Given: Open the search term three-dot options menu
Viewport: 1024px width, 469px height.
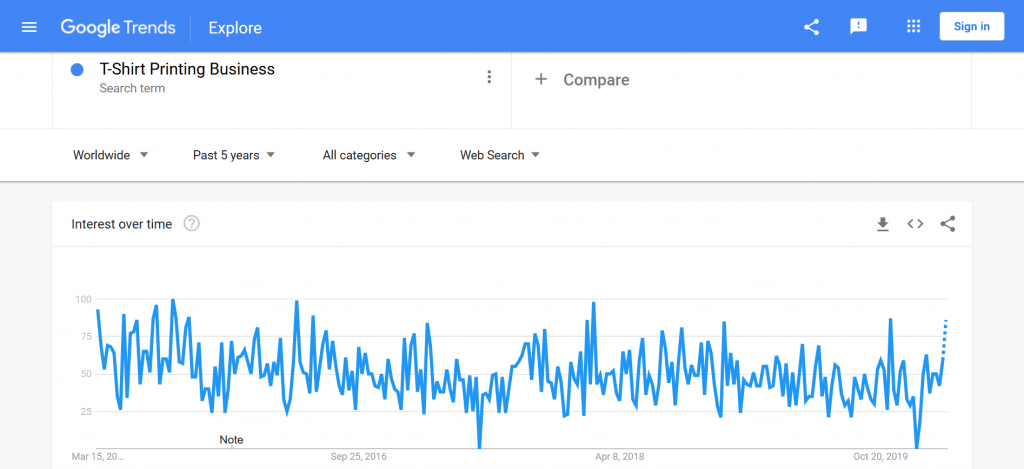Looking at the screenshot, I should pyautogui.click(x=489, y=77).
